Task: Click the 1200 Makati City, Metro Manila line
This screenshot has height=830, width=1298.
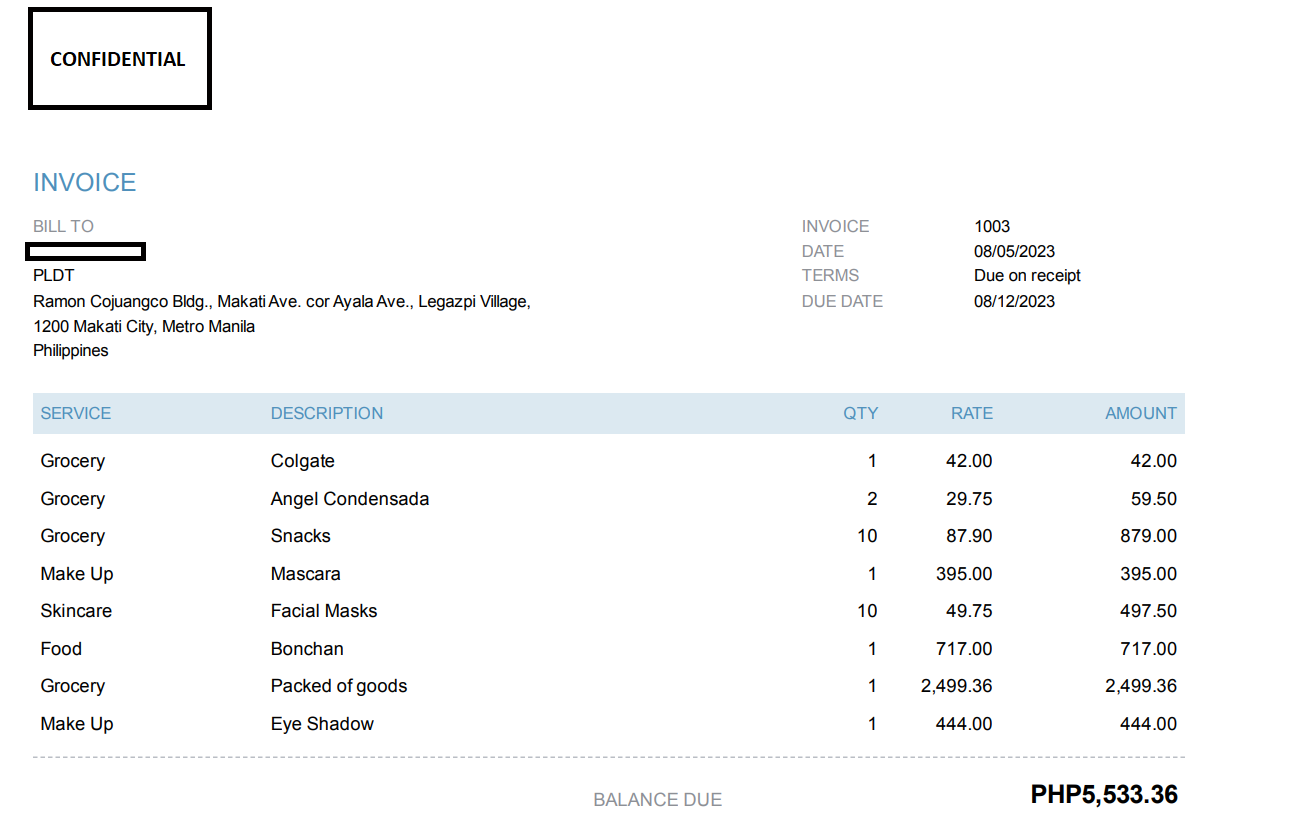Action: pos(144,326)
